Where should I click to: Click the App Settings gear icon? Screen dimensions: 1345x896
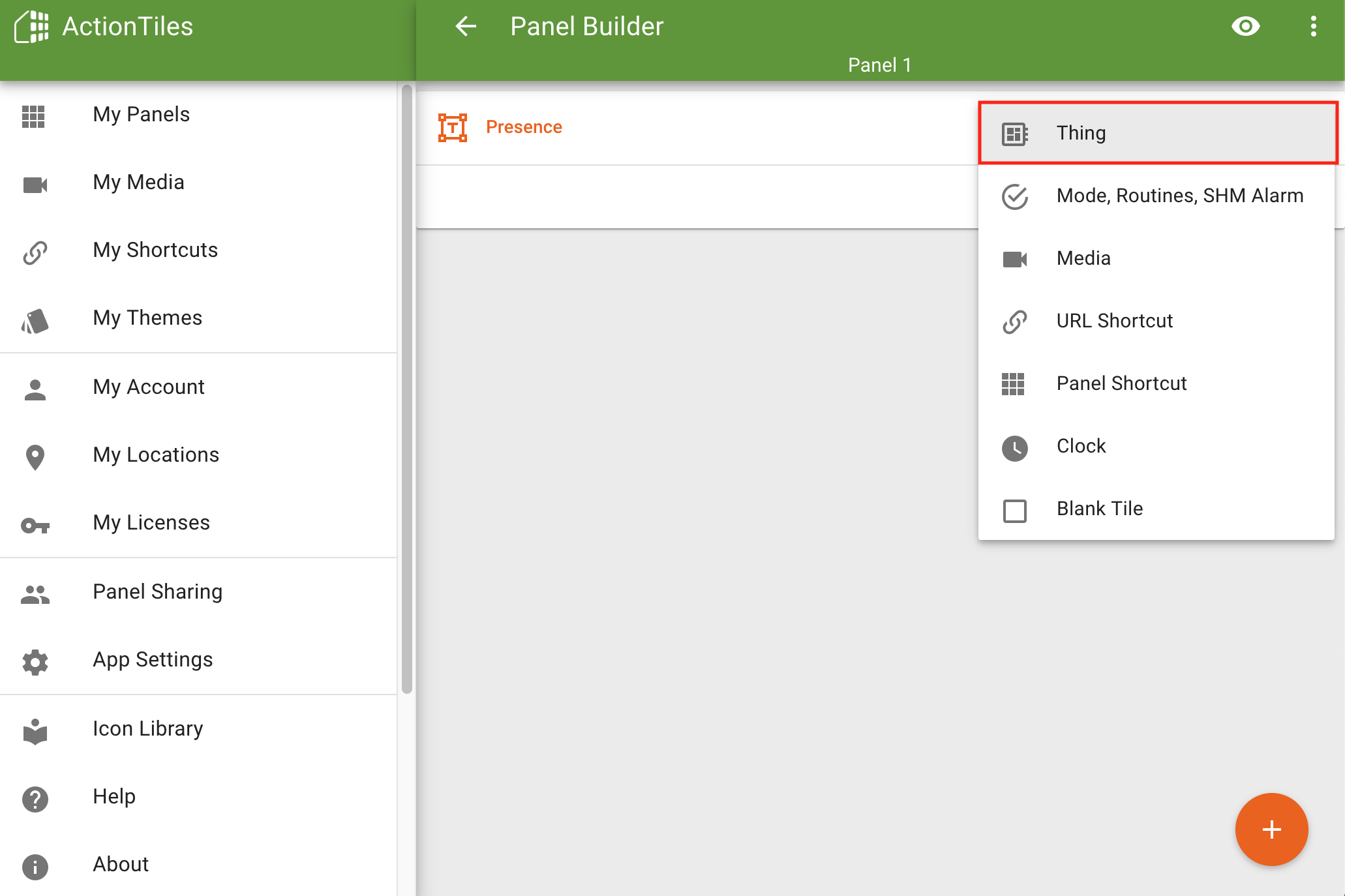35,662
